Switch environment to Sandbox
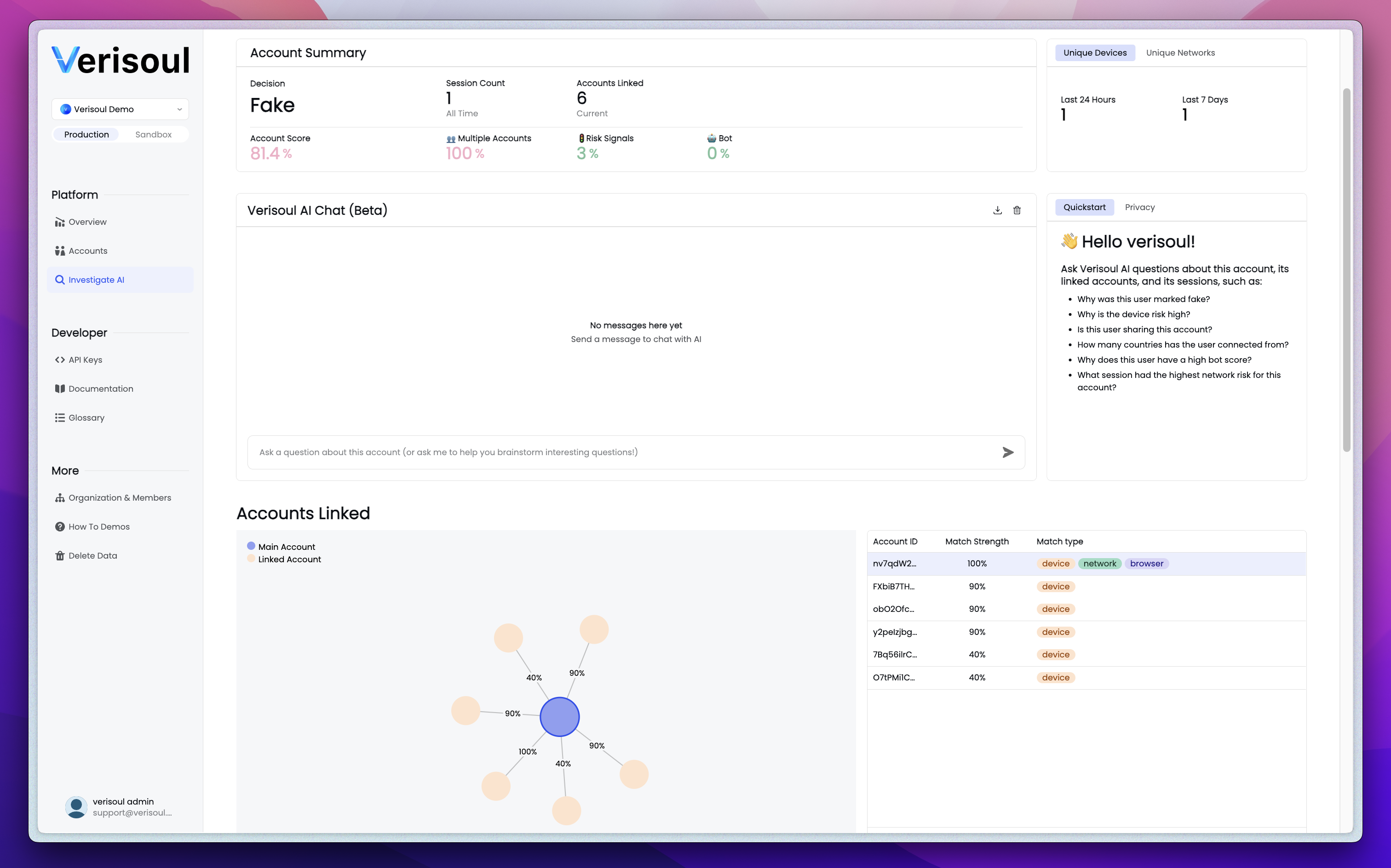 (153, 134)
